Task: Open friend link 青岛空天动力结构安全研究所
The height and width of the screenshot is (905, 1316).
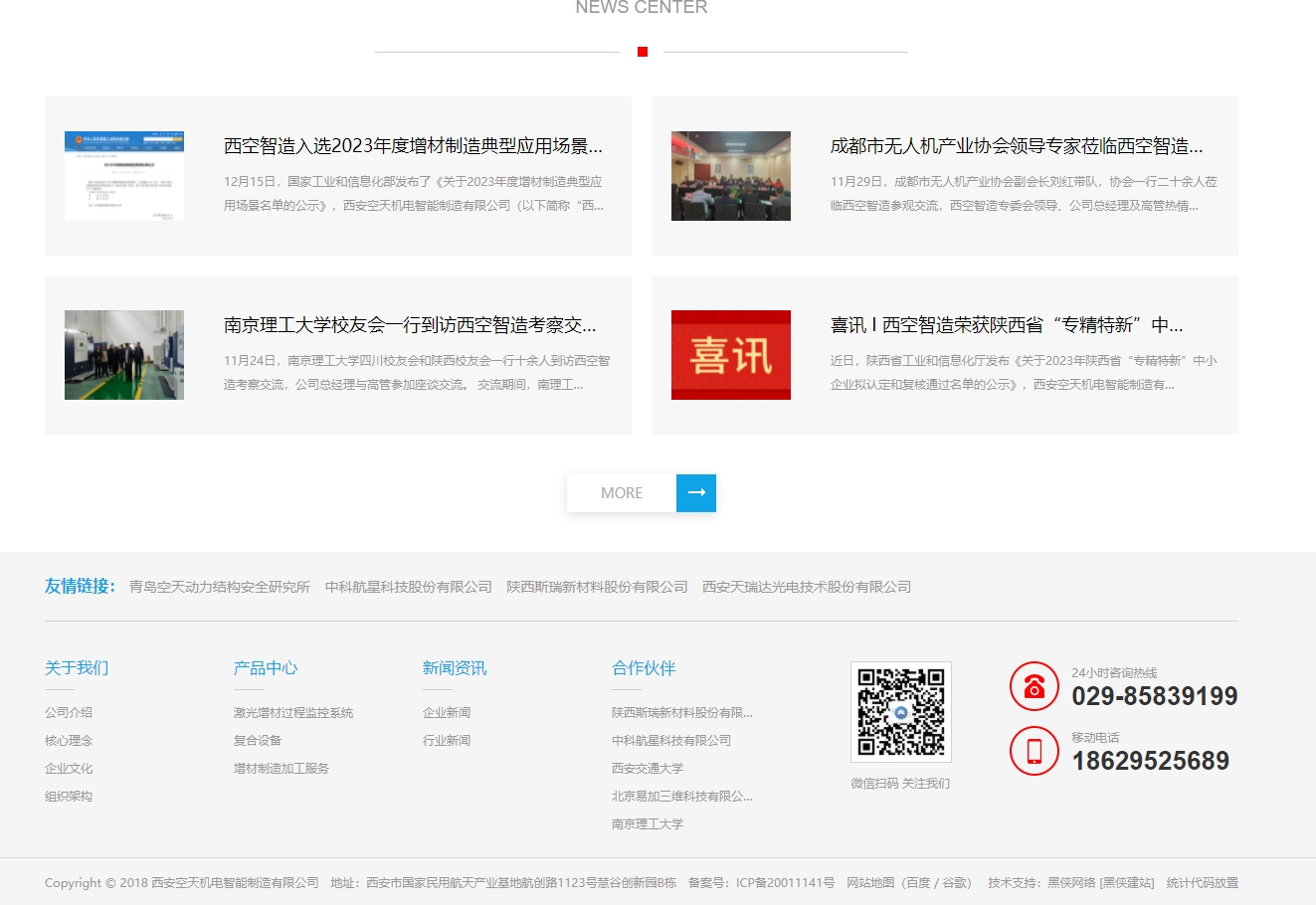Action: (220, 587)
